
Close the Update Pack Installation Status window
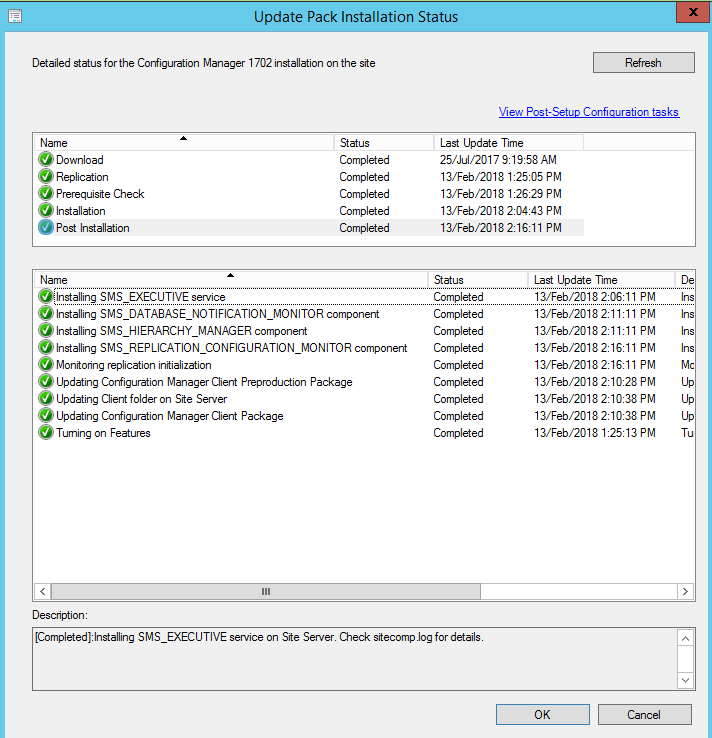pyautogui.click(x=693, y=12)
